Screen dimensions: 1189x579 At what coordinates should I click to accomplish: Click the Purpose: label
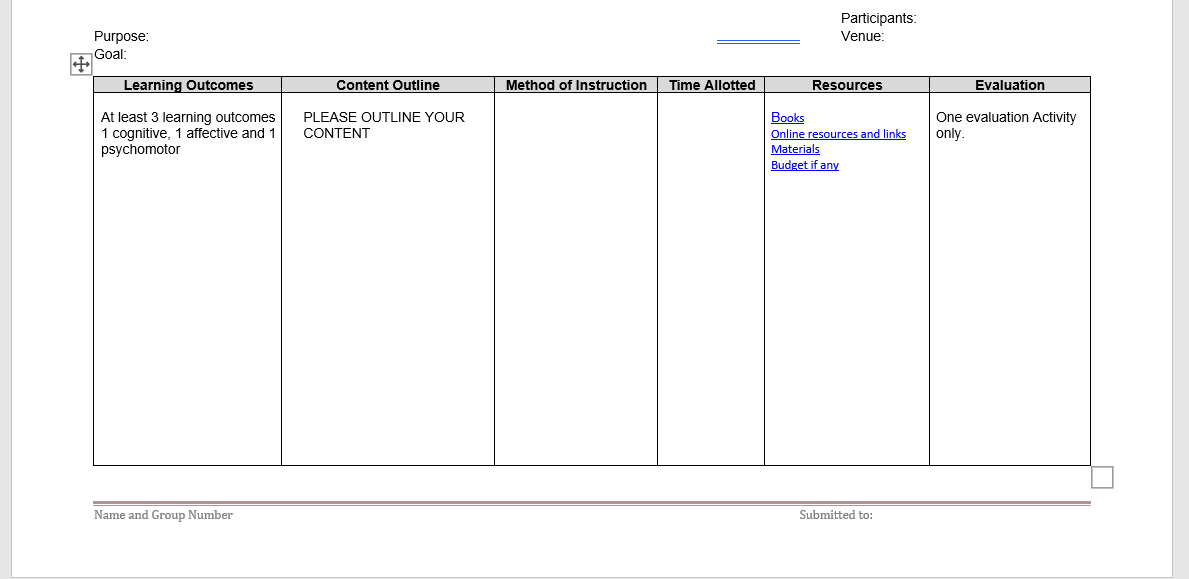121,36
